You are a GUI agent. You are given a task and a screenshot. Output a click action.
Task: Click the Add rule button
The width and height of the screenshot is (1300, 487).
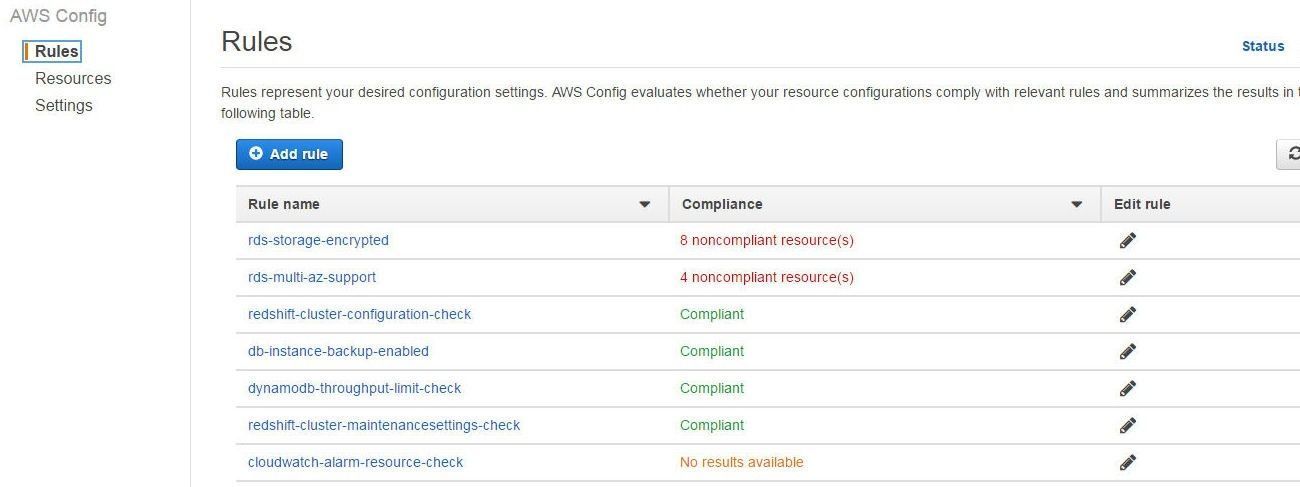click(x=289, y=154)
